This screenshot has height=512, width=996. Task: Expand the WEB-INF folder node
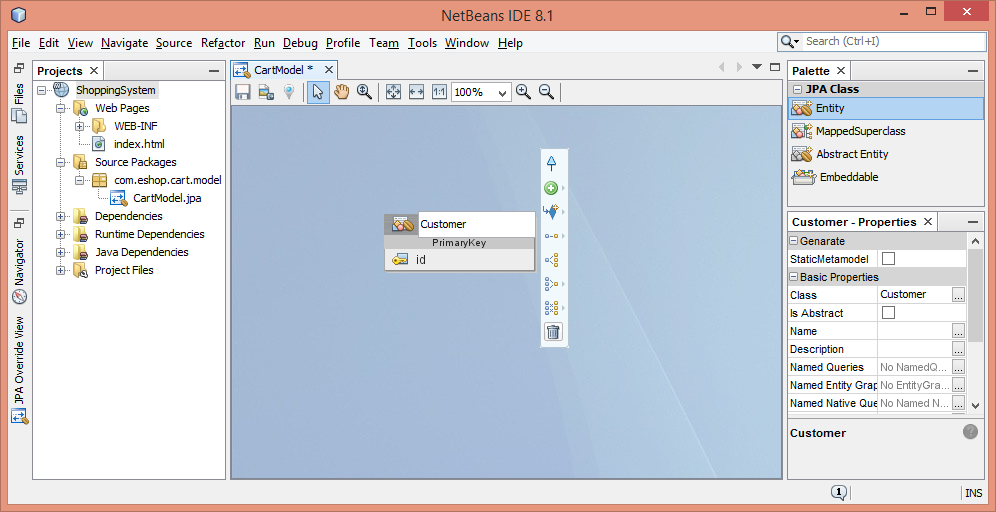pos(79,126)
